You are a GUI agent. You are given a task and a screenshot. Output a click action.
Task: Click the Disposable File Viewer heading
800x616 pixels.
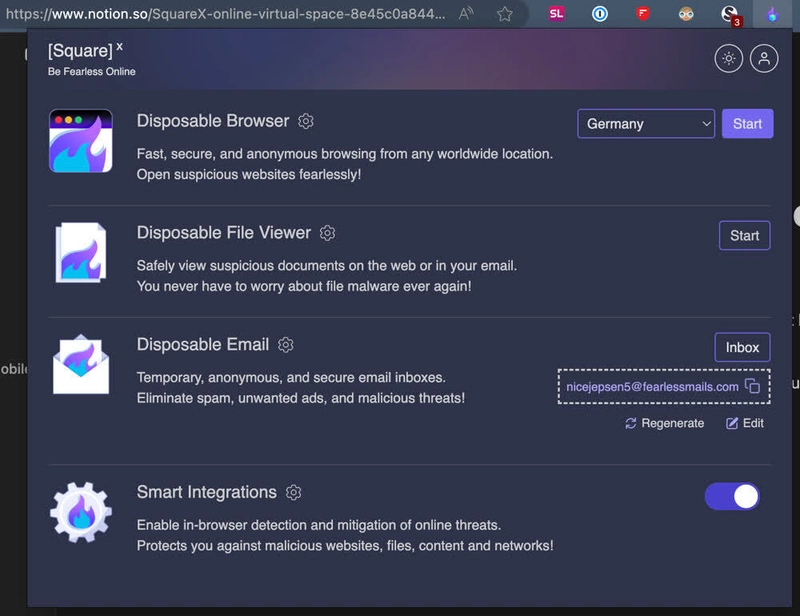pos(223,233)
